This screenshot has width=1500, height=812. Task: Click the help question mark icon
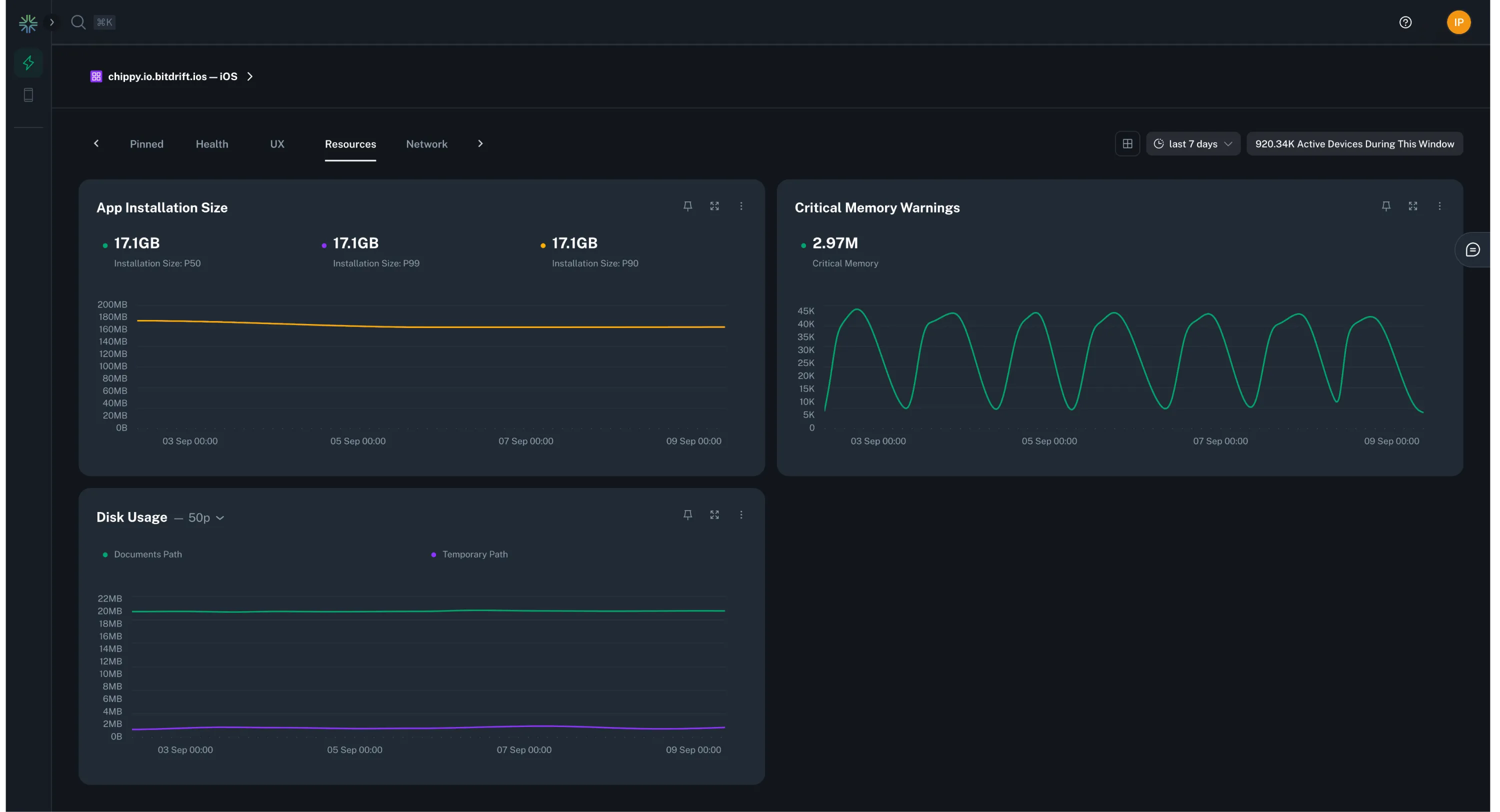pos(1405,22)
